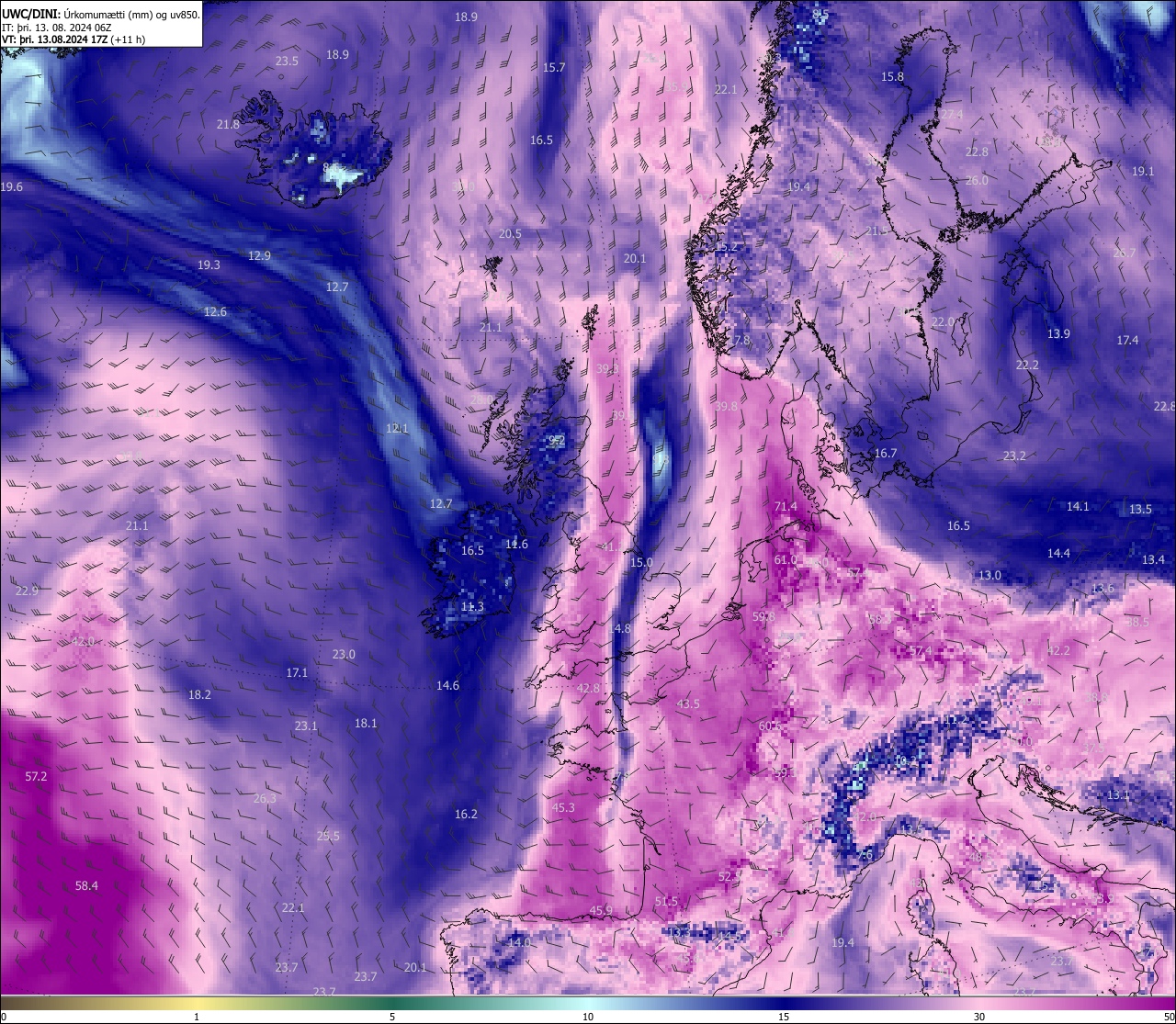Click the value 23.0 on the map
The height and width of the screenshot is (1024, 1176).
[344, 654]
